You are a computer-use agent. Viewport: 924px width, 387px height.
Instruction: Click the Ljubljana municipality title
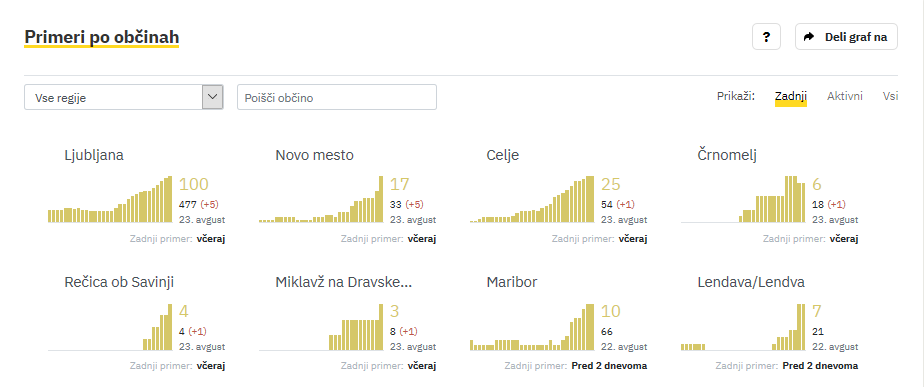point(94,155)
